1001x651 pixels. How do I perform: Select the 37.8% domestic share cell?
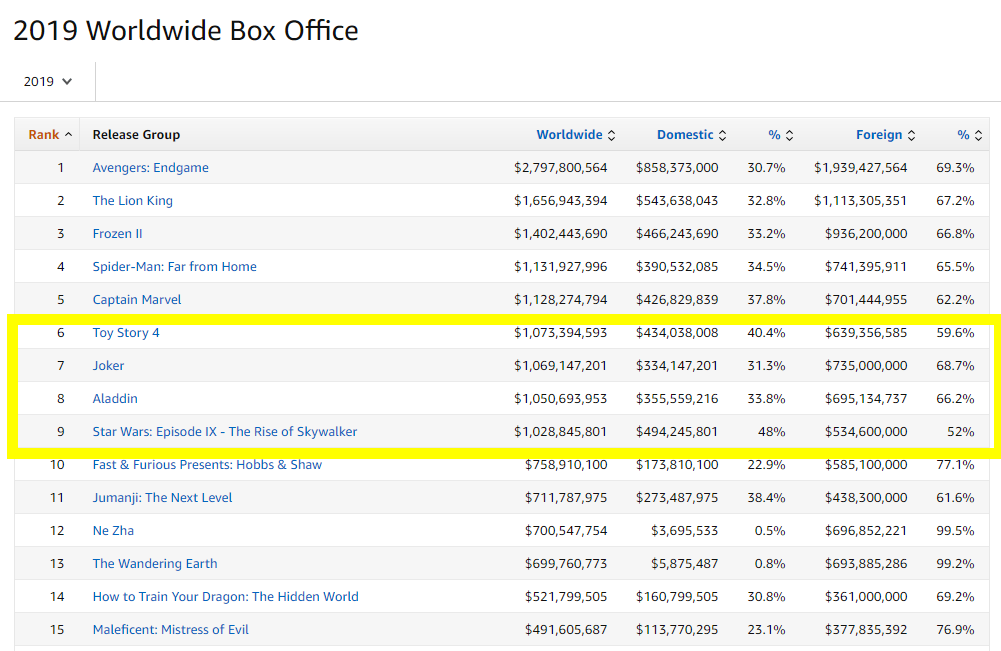766,299
